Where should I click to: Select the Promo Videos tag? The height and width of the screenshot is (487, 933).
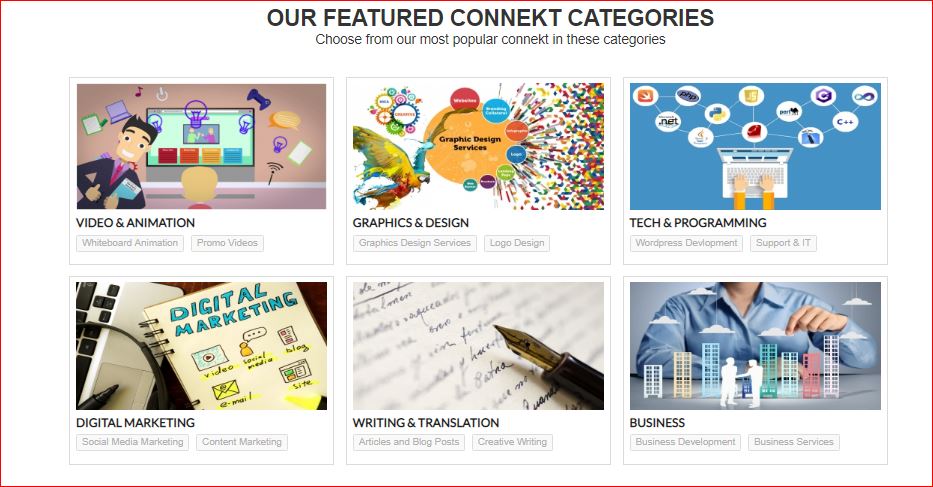[x=227, y=243]
